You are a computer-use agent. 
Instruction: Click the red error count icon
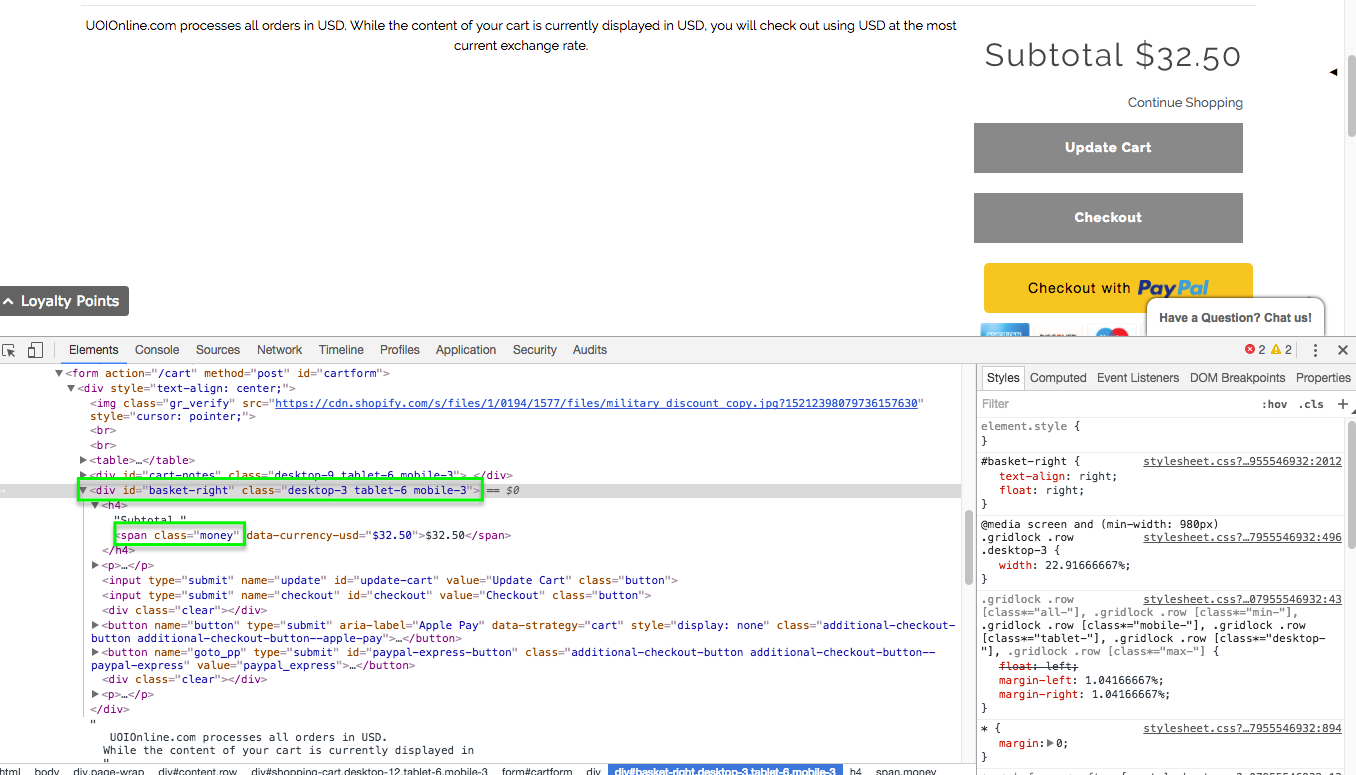pos(1250,350)
